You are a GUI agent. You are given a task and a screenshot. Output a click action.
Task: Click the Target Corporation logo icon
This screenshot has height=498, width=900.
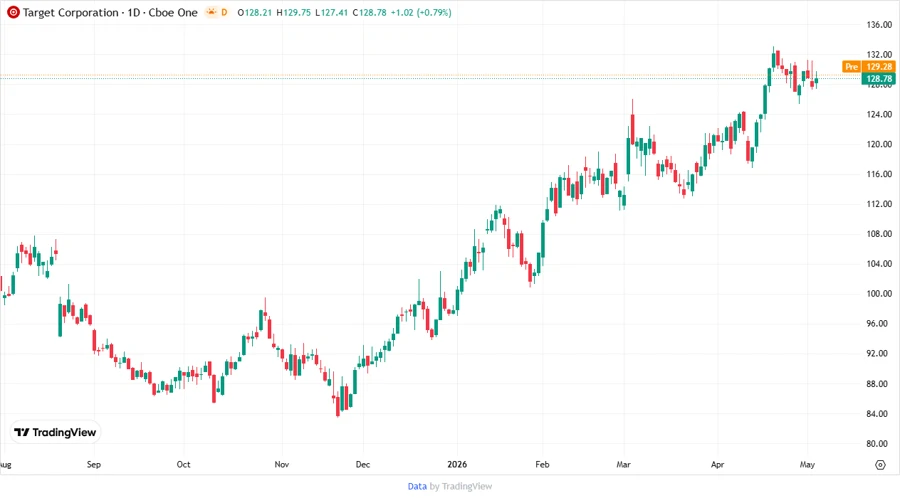click(13, 12)
